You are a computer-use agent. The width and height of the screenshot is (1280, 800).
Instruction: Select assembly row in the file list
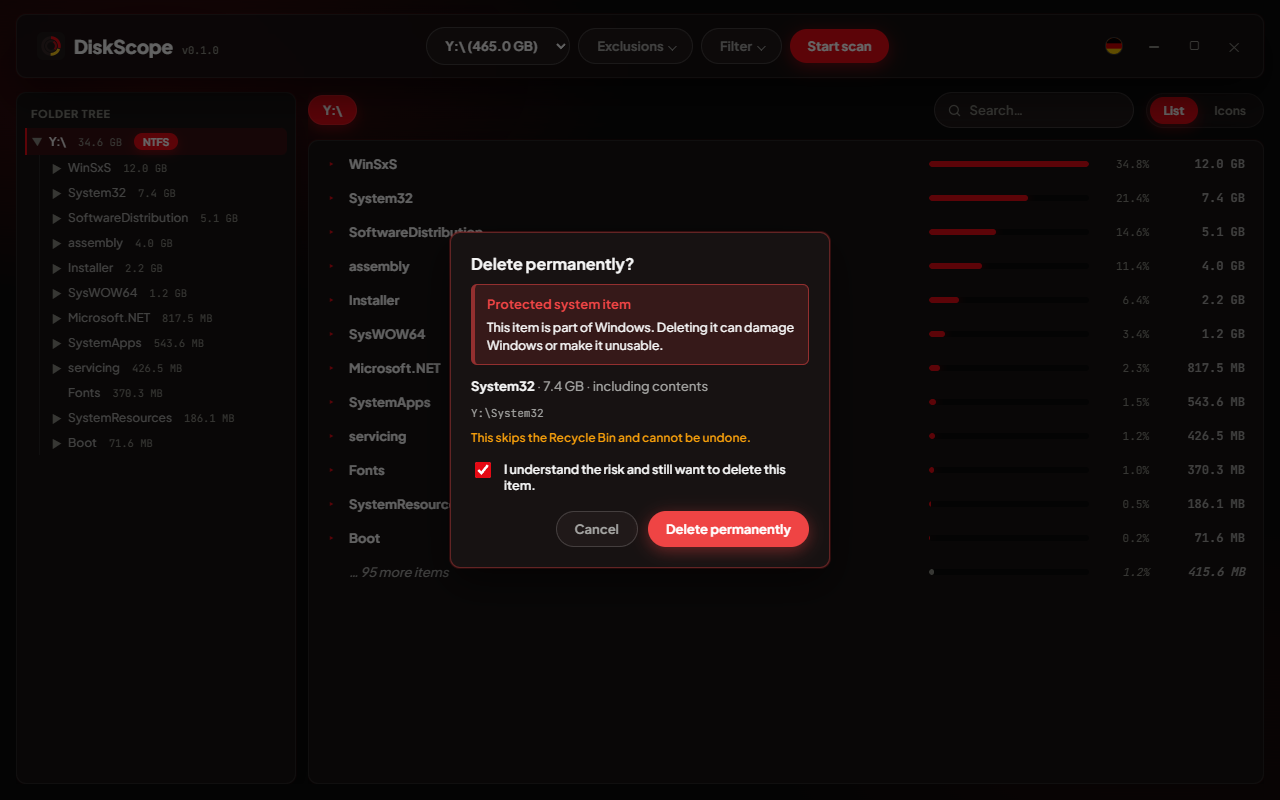pyautogui.click(x=786, y=266)
